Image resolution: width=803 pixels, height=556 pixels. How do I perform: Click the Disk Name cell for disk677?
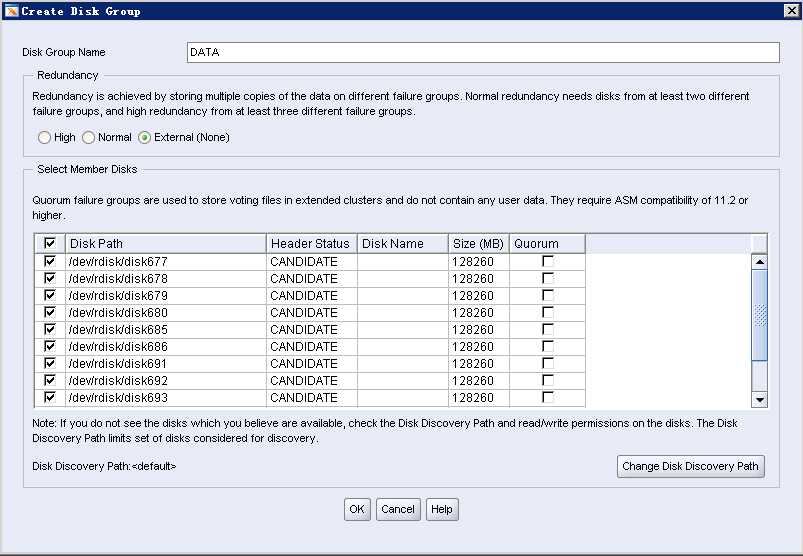pyautogui.click(x=403, y=262)
